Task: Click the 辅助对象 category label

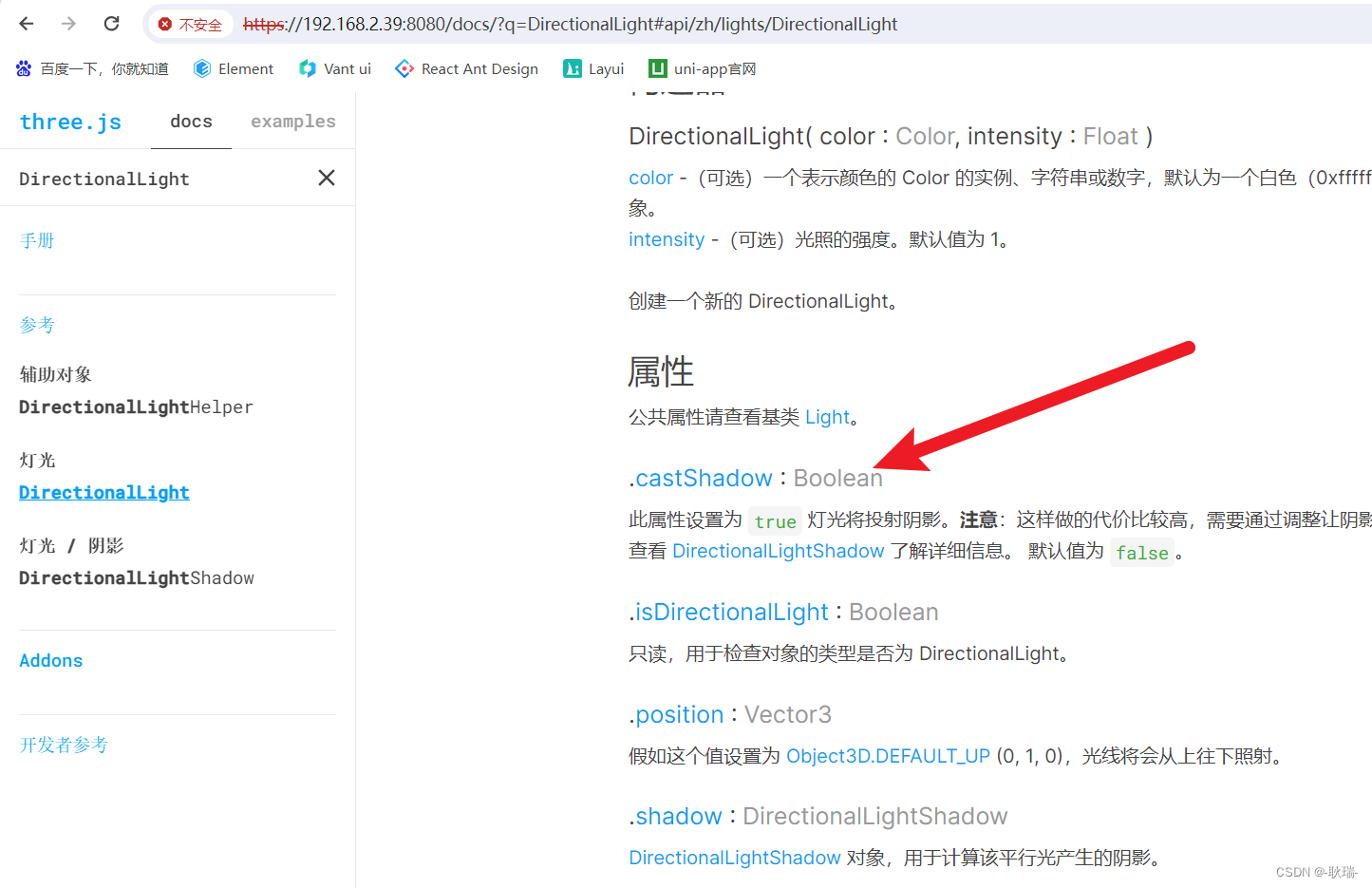Action: coord(55,374)
